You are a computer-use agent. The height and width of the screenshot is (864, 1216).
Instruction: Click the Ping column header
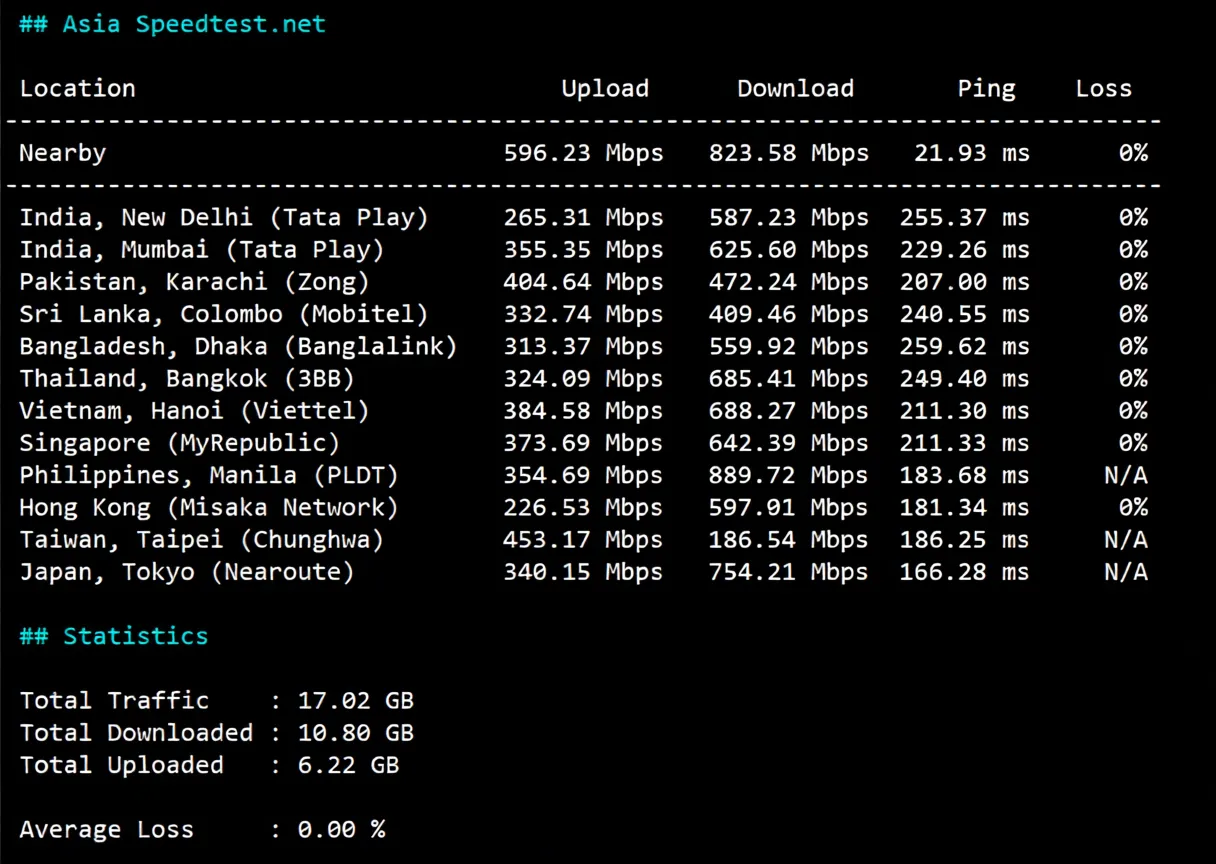(986, 88)
